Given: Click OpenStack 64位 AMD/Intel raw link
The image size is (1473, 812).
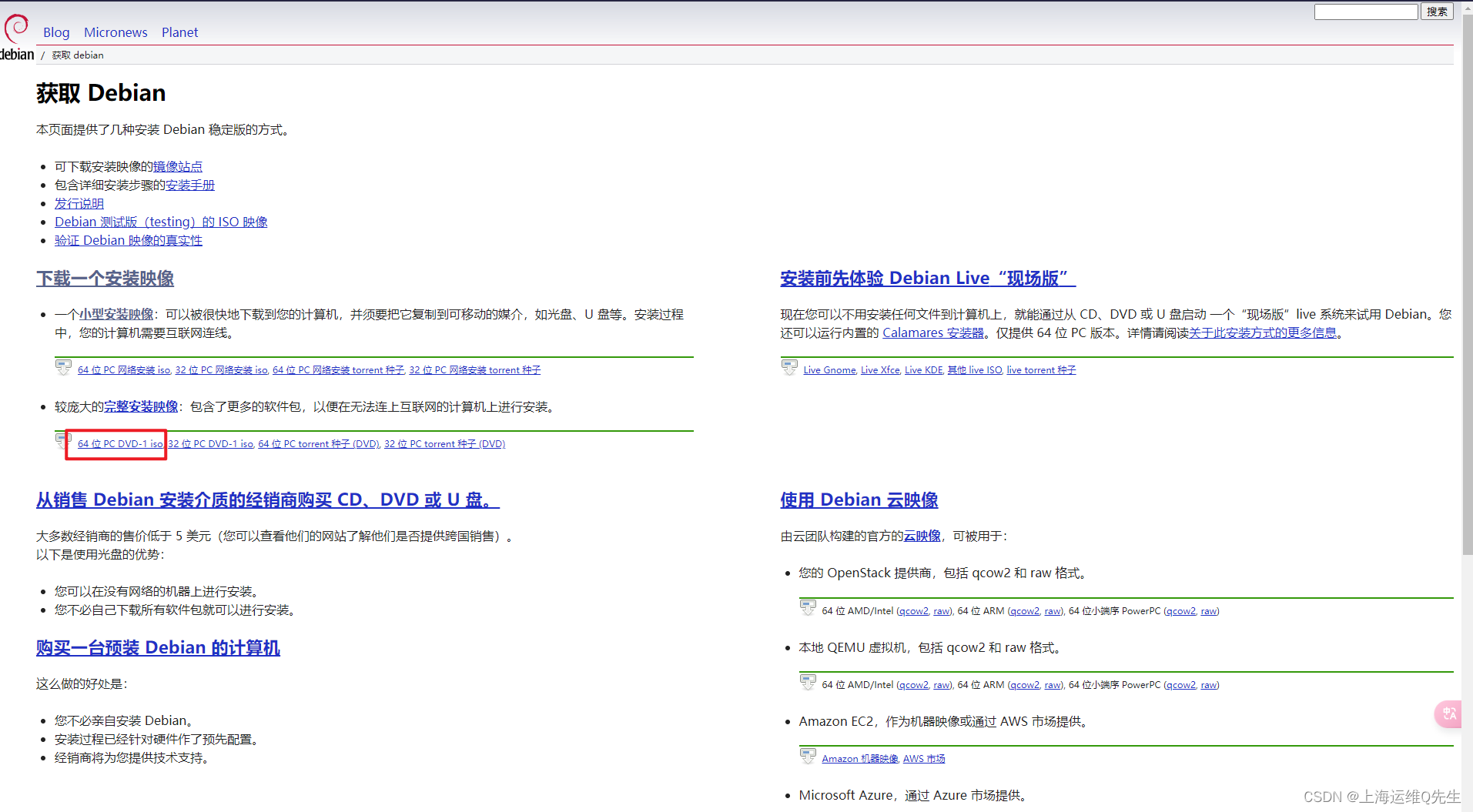Looking at the screenshot, I should point(942,611).
